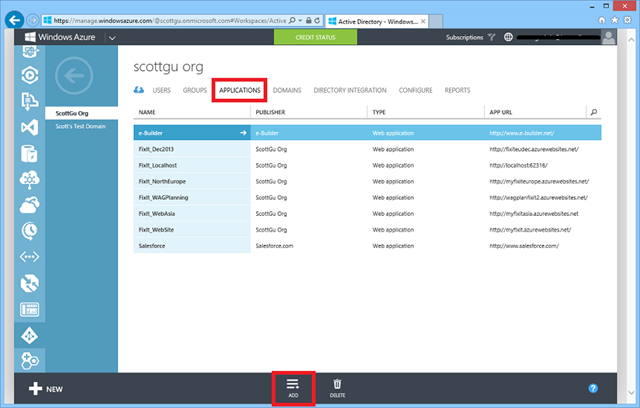Select the FixIt_WebAsia application row
Screen dimensions: 640x408
click(367, 213)
